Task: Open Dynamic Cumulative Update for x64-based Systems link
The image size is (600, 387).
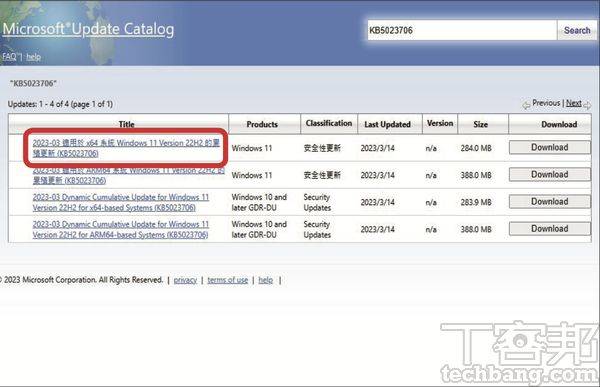Action: click(121, 202)
